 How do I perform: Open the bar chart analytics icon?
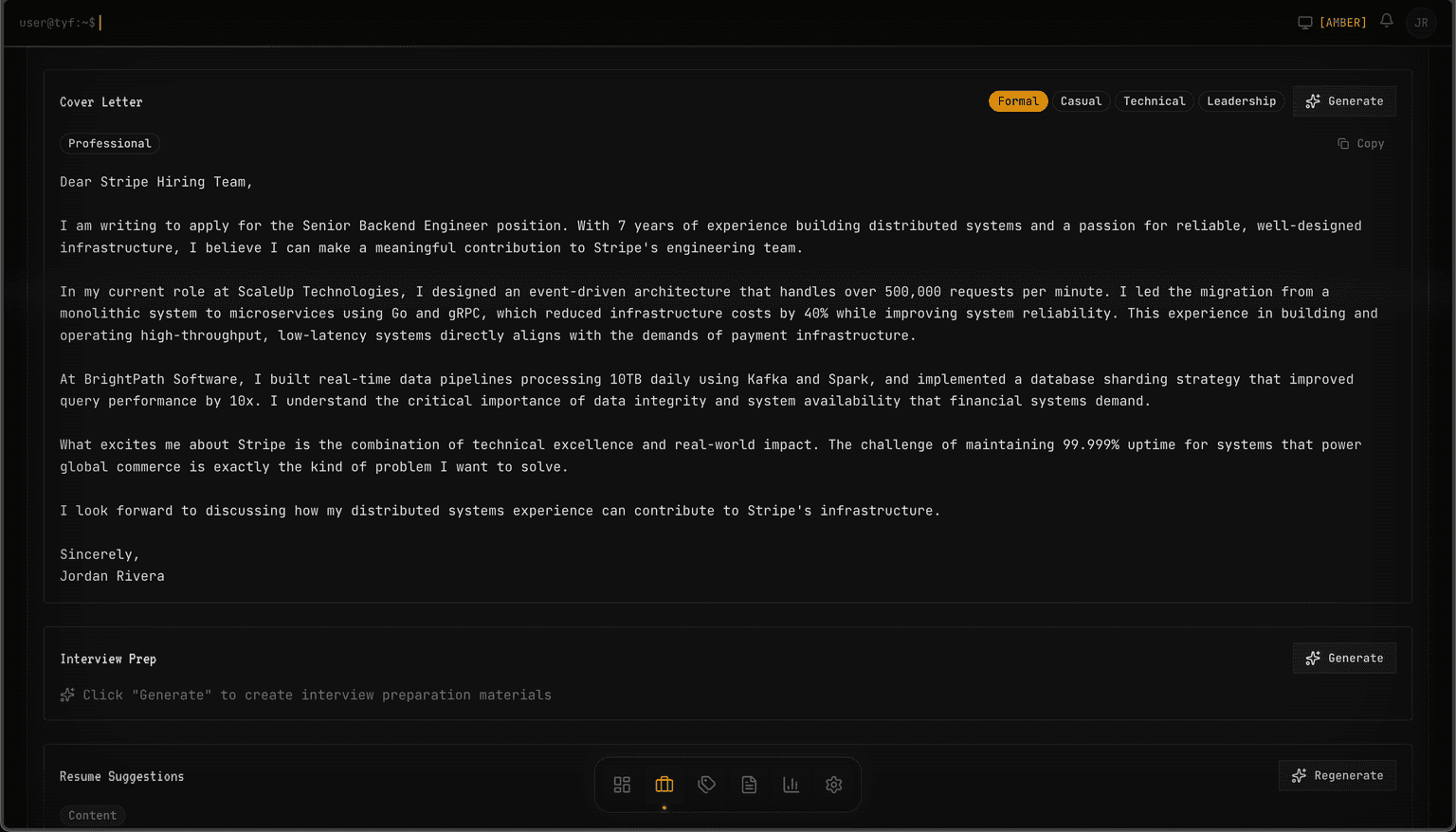(x=792, y=785)
